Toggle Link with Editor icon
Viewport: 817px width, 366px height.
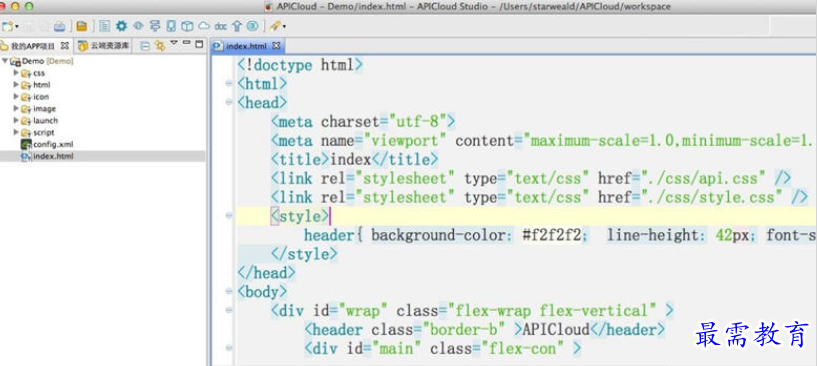(x=159, y=46)
